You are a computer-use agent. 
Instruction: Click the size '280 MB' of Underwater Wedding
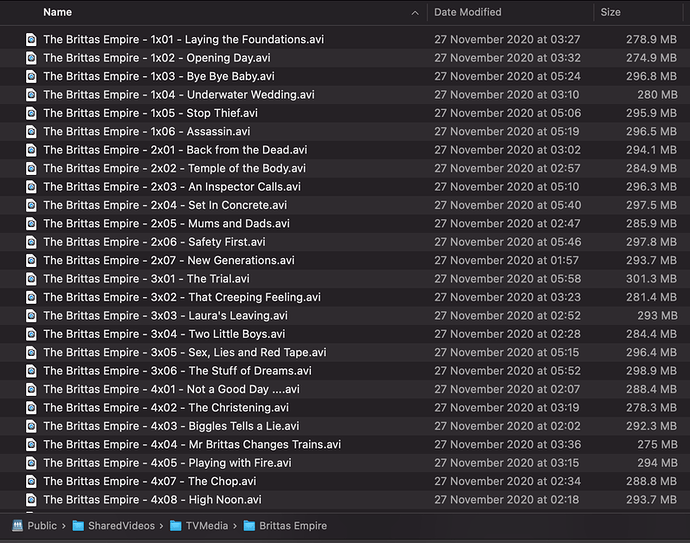[x=657, y=95]
